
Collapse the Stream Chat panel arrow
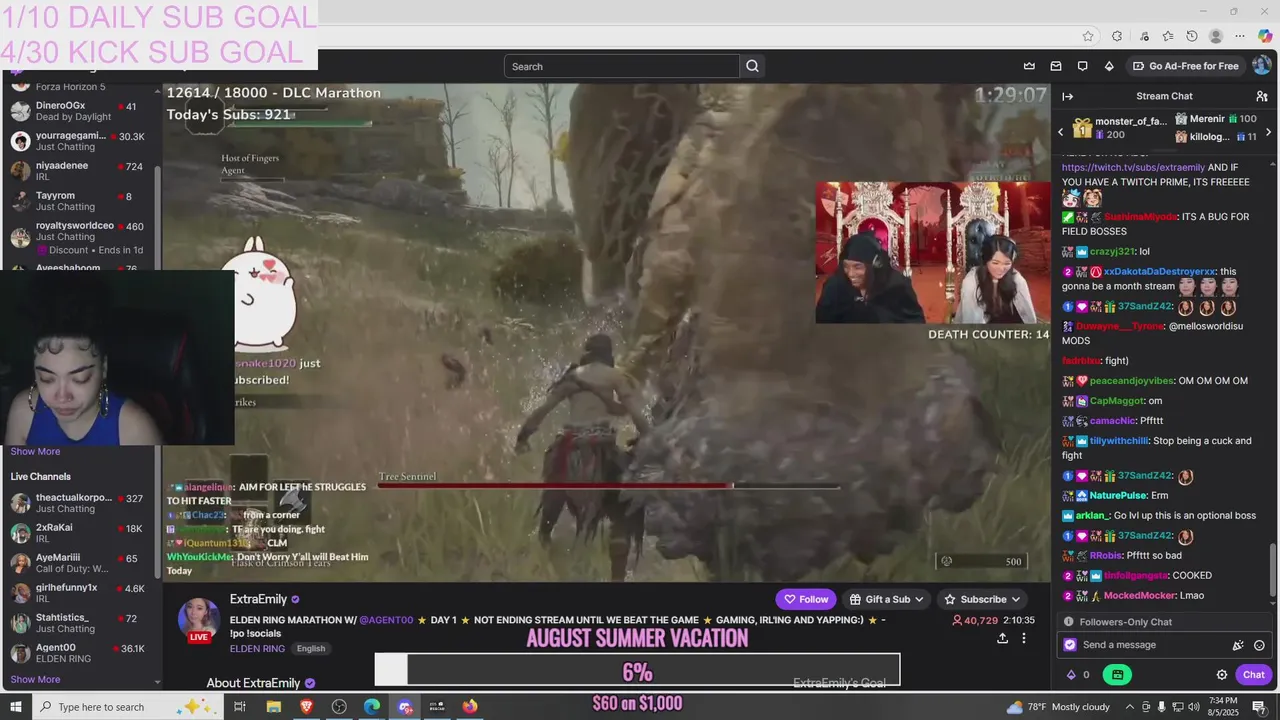[x=1068, y=96]
